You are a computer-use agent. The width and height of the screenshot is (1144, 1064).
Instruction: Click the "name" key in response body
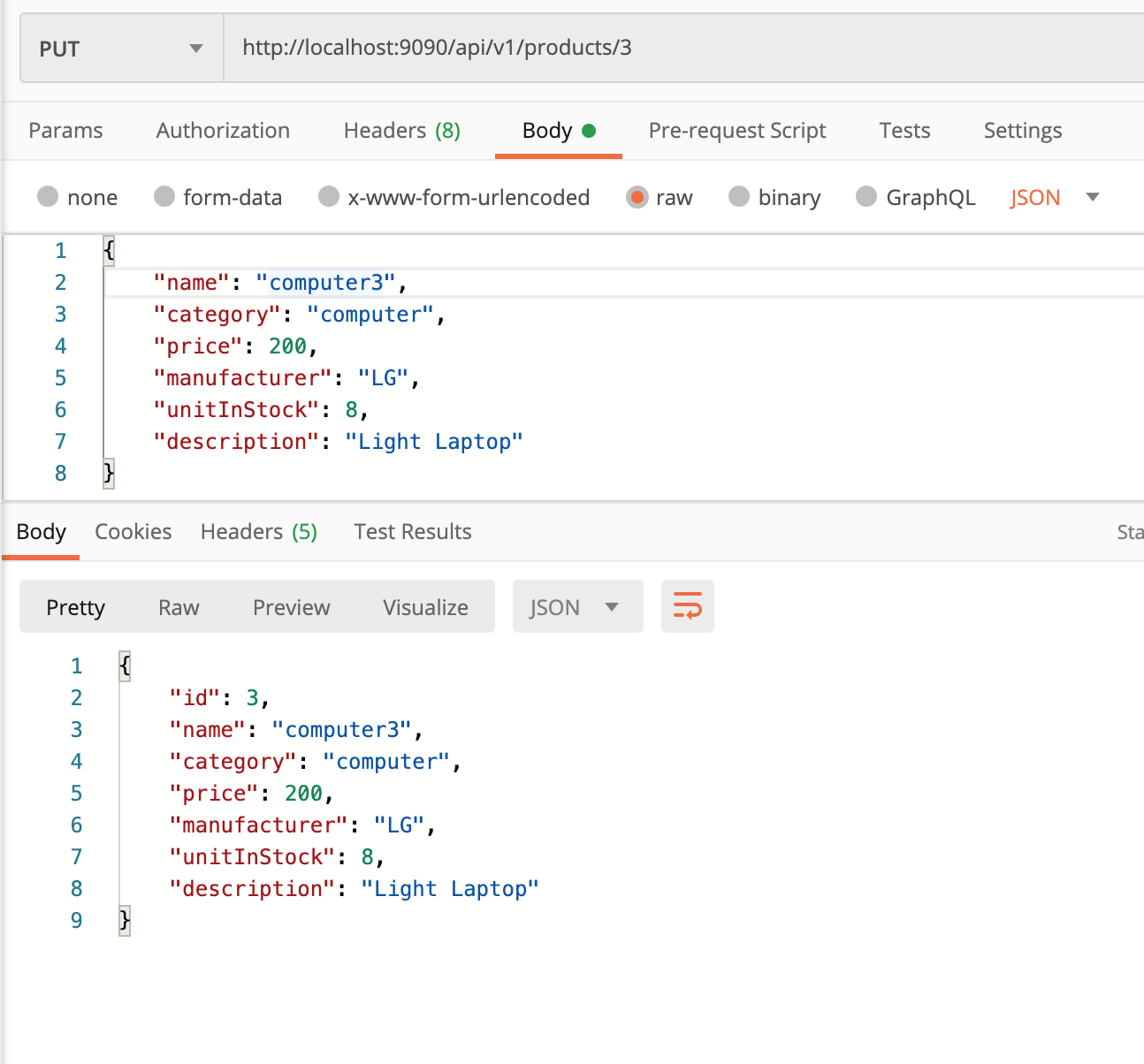[x=208, y=730]
